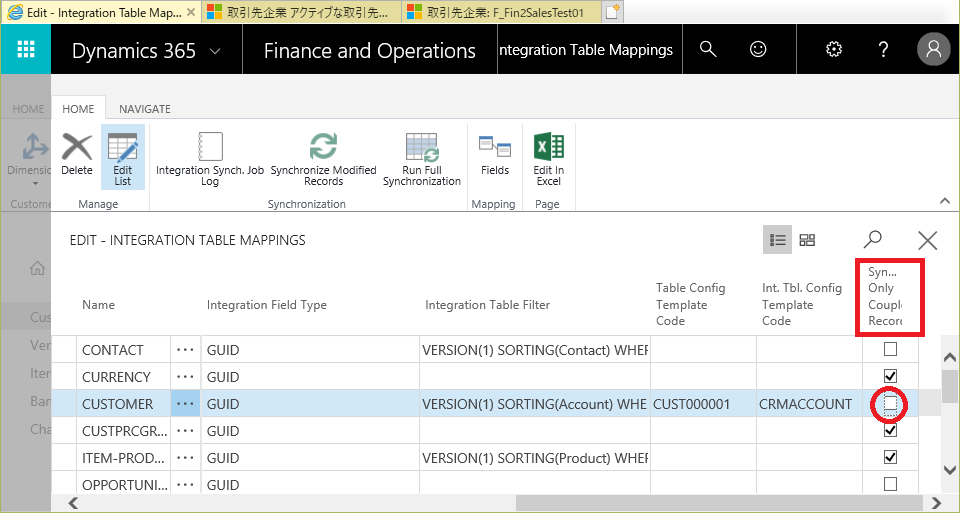Screen dimensions: 960x513
Task: Uncheck ITEM-PROD row coupled records checkbox
Action: tap(890, 457)
